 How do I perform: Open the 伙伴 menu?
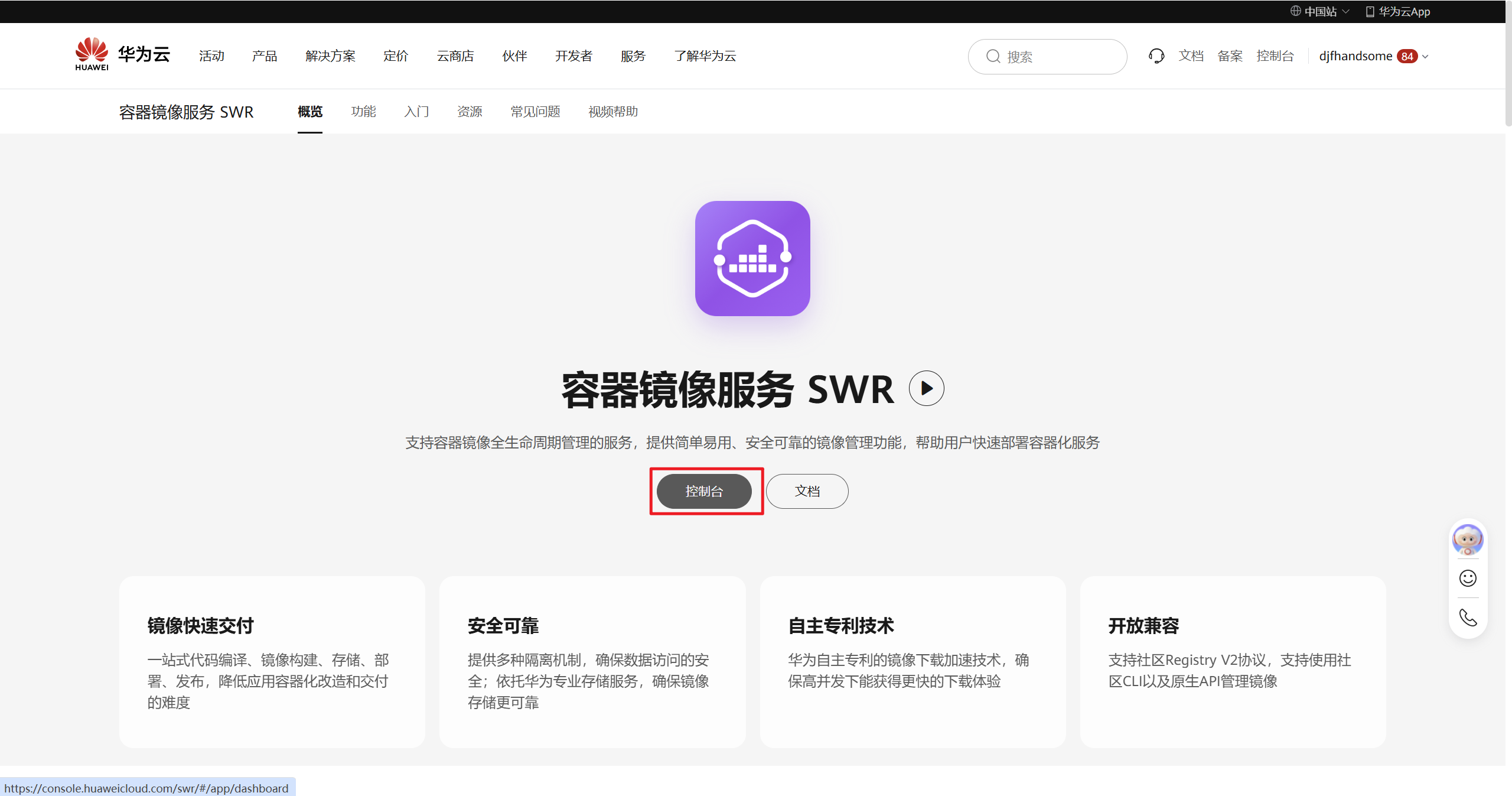pyautogui.click(x=514, y=56)
